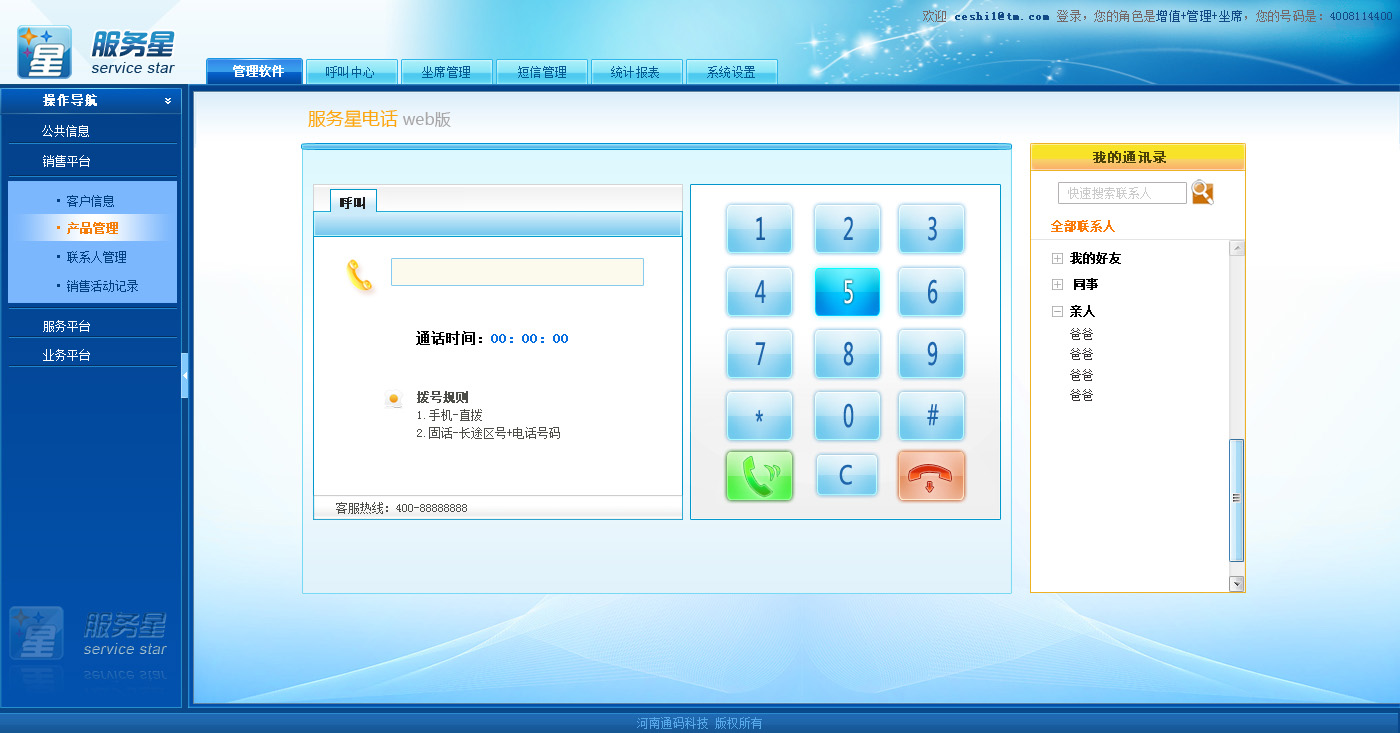The image size is (1400, 733).
Task: Tap the number 5 keypad key
Action: (847, 291)
